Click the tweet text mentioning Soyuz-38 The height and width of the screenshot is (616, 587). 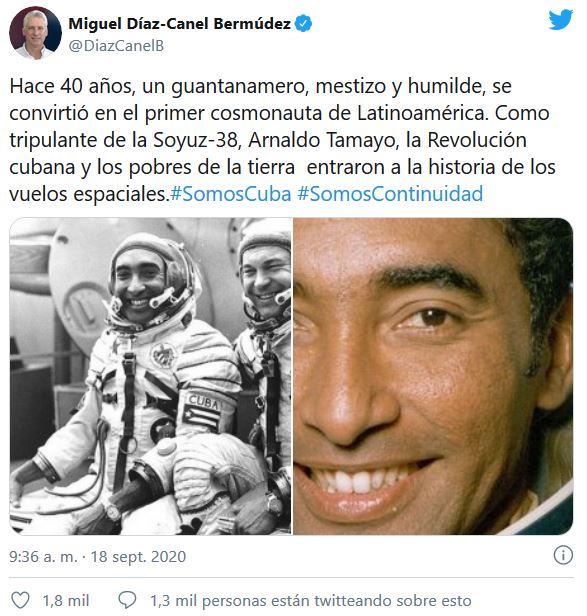282,140
